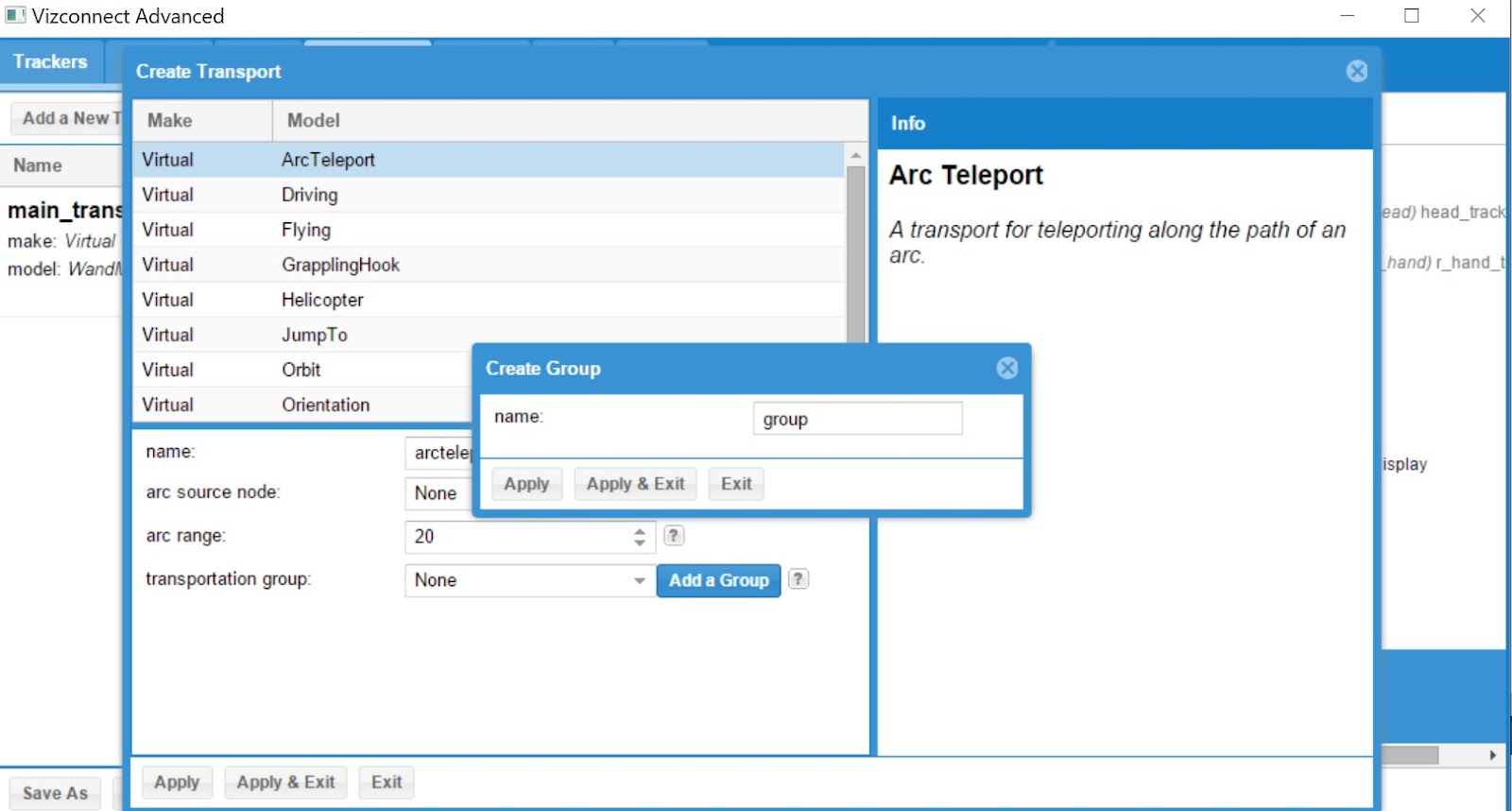The image size is (1512, 811).
Task: Open the transportation group dropdown
Action: coord(640,580)
